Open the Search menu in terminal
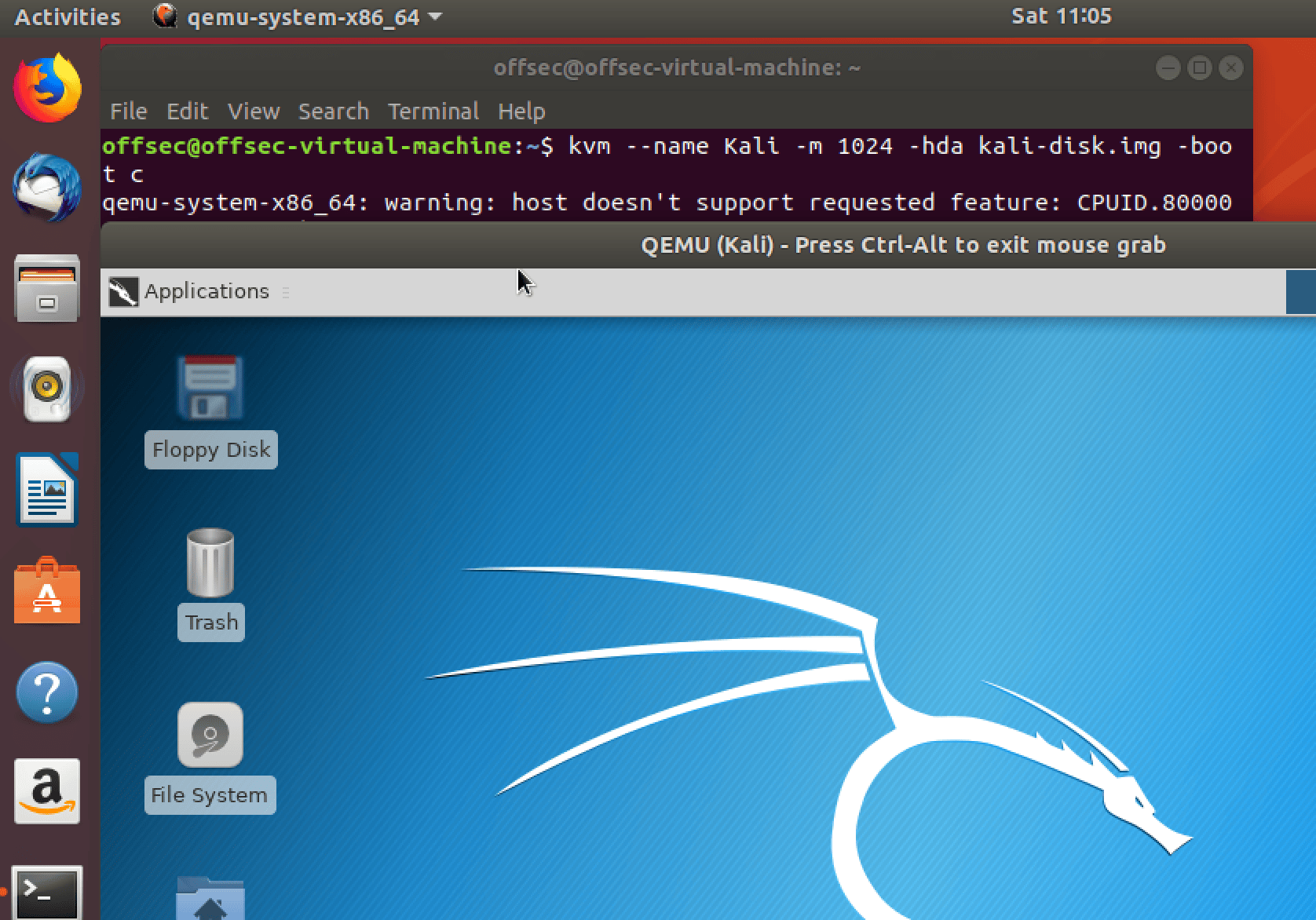 (x=333, y=111)
